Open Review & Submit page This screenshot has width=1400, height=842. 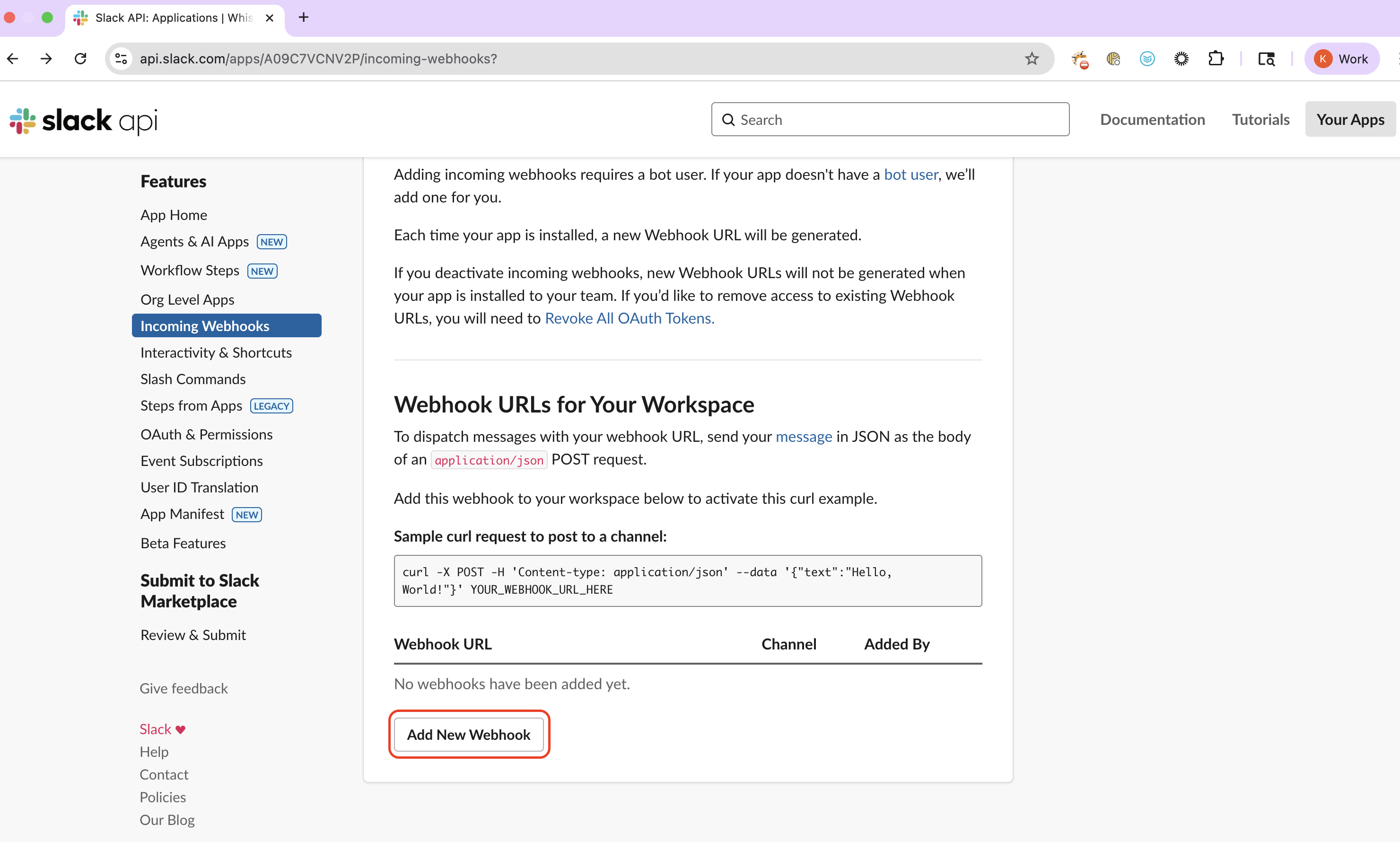pos(193,635)
